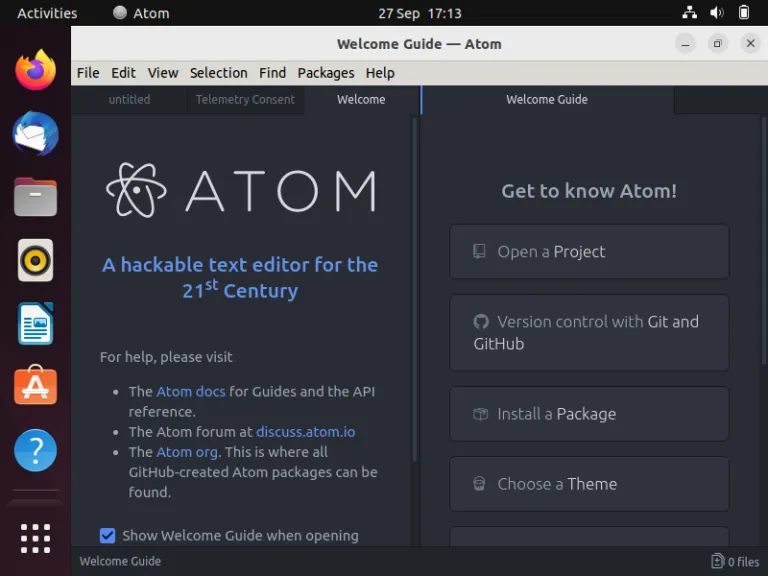Click the Atom logo image
The width and height of the screenshot is (768, 576).
241,191
